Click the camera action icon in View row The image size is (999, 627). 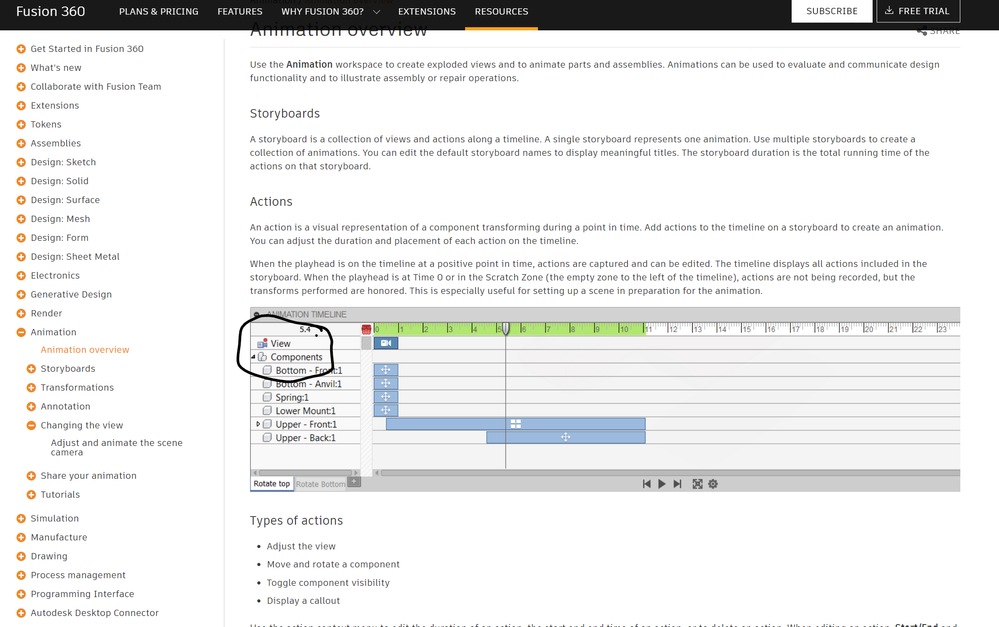[386, 343]
